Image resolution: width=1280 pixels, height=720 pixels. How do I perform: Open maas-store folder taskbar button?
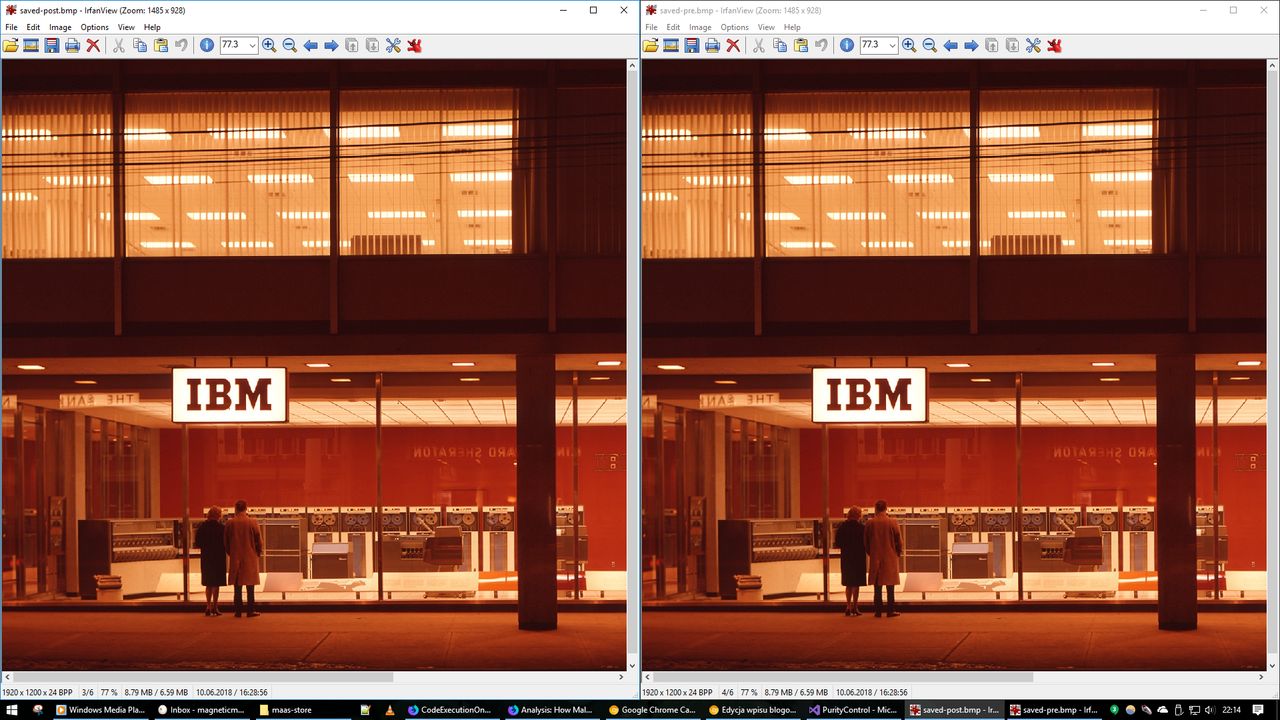pyautogui.click(x=302, y=710)
